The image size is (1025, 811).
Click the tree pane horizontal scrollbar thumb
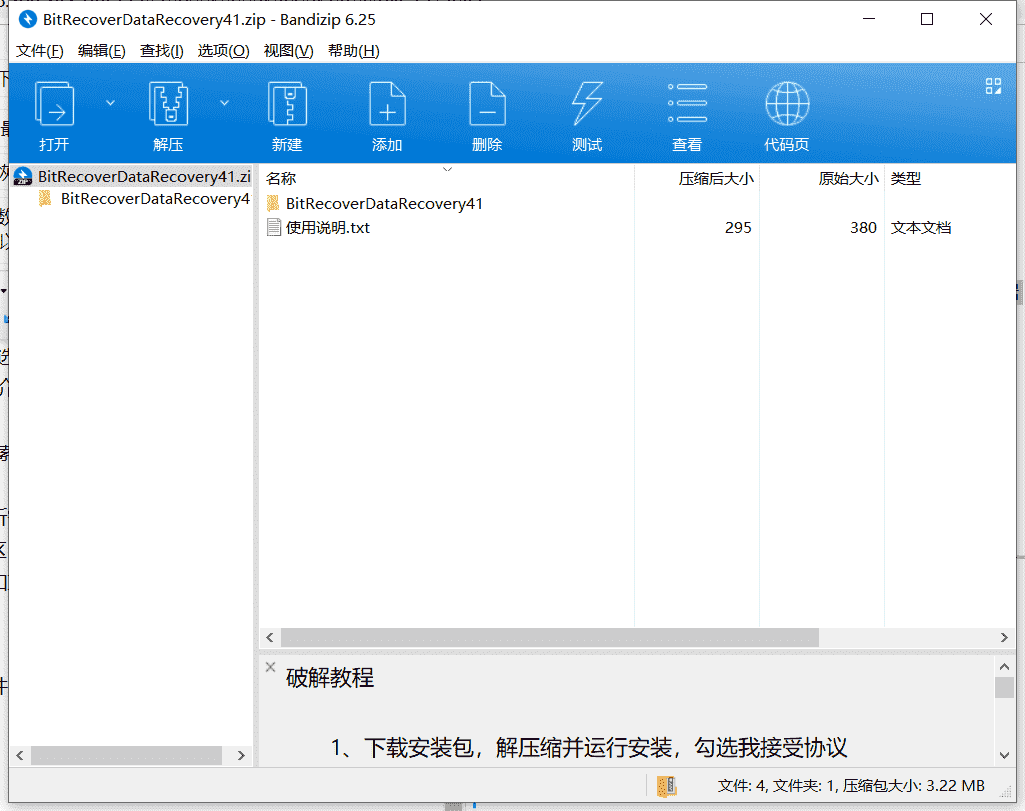(126, 755)
